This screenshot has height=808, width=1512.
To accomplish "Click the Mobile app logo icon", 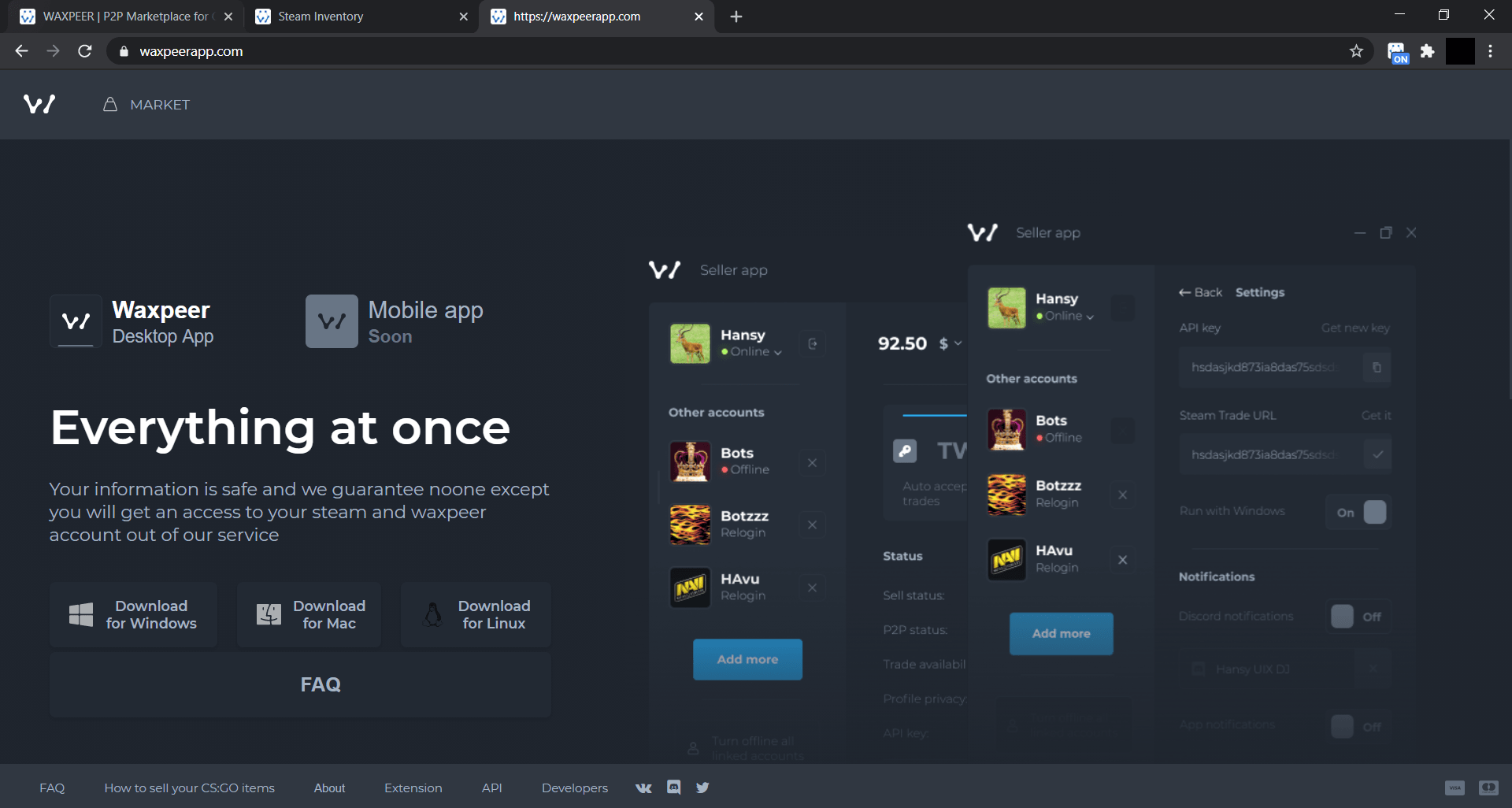I will [x=332, y=321].
